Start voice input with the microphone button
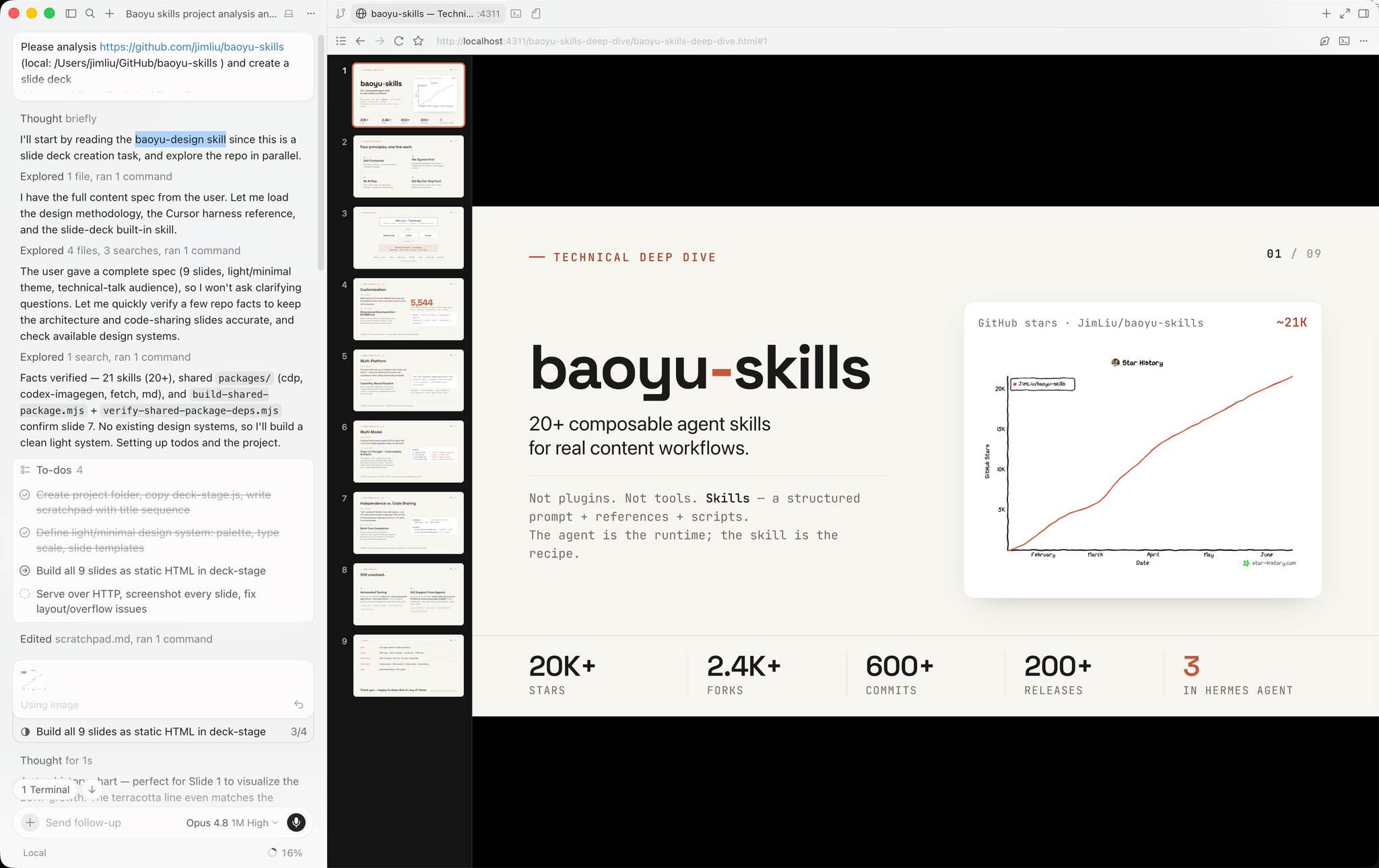This screenshot has height=868, width=1379. pos(296,822)
